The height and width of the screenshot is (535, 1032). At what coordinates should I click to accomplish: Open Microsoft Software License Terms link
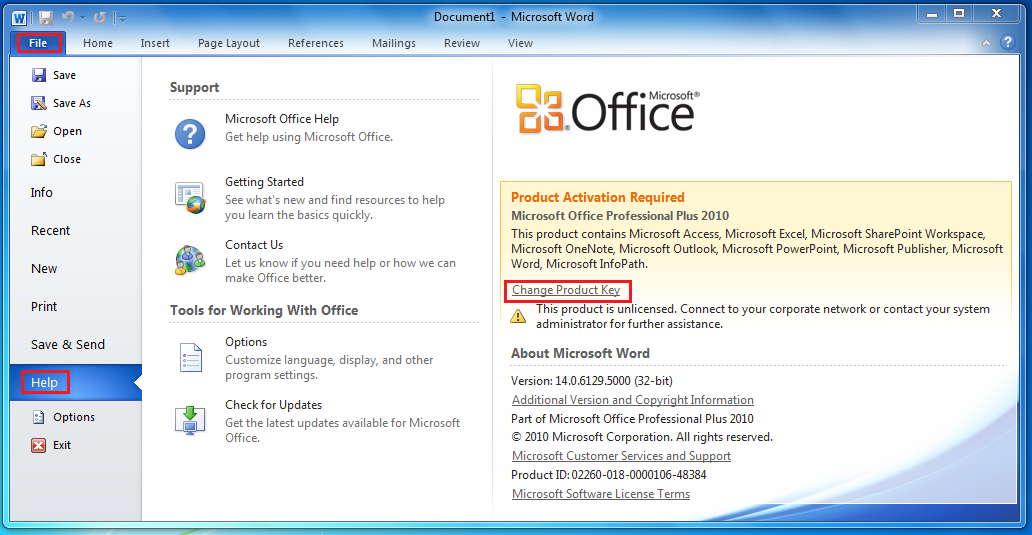coord(601,494)
